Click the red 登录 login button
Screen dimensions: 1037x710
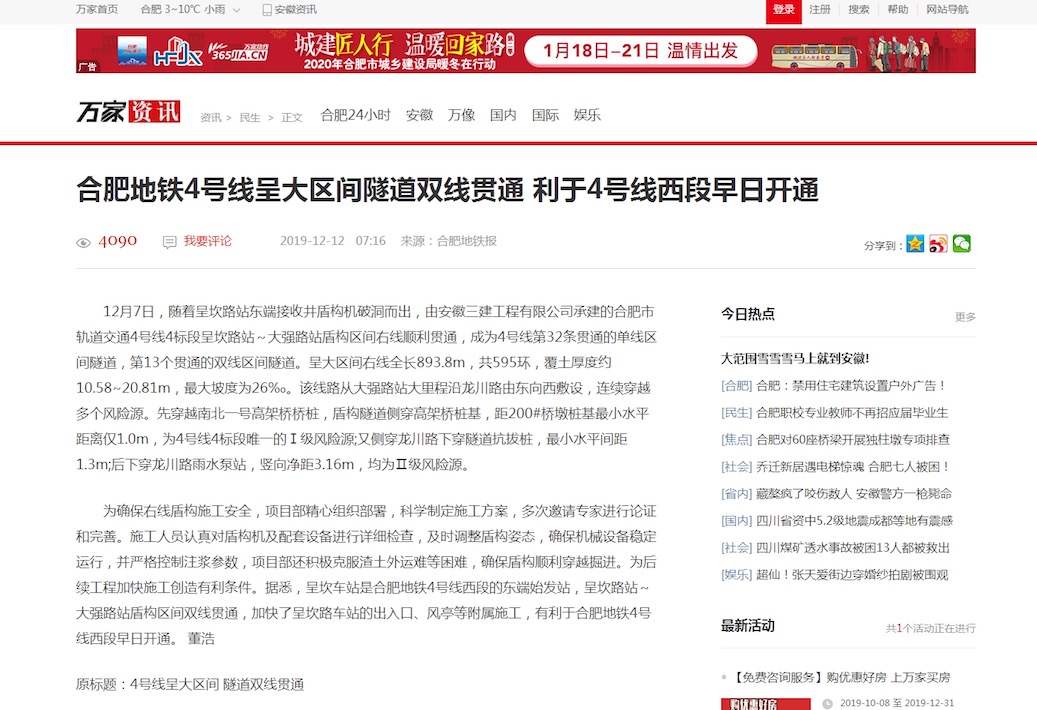tap(783, 9)
